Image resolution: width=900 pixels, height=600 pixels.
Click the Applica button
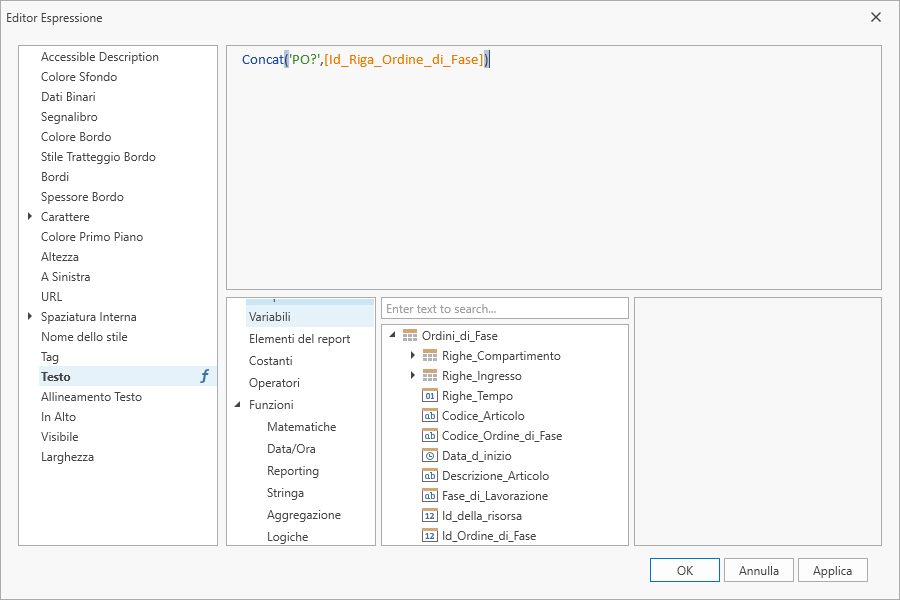pos(832,570)
